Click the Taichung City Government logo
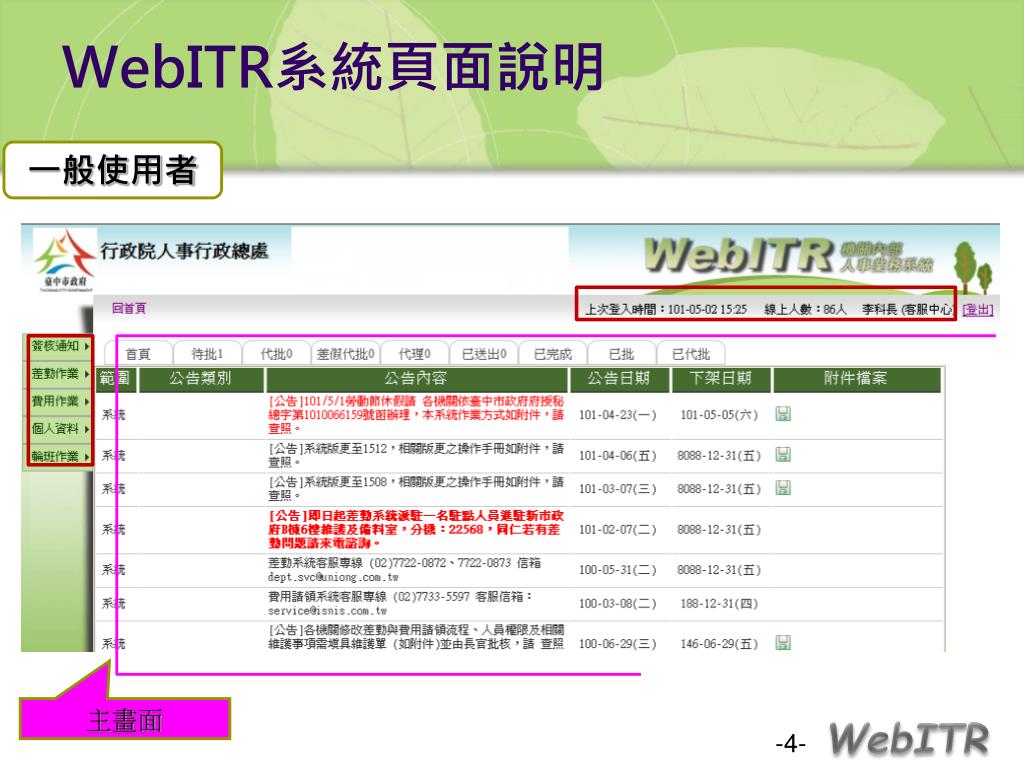 coord(65,261)
